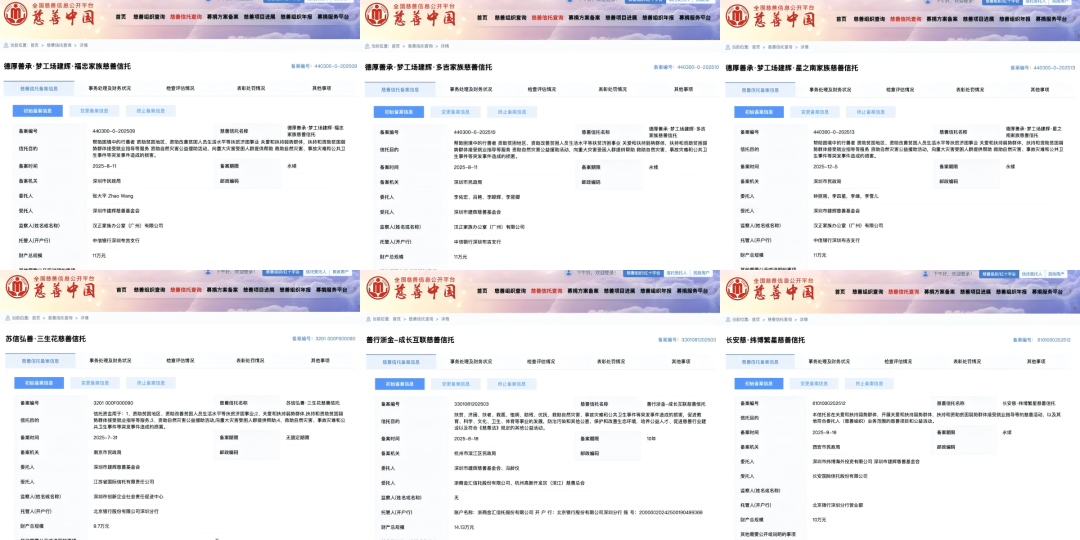
Task: Go to 首页 menu in the 福忠家族 panel
Action: 121,16
